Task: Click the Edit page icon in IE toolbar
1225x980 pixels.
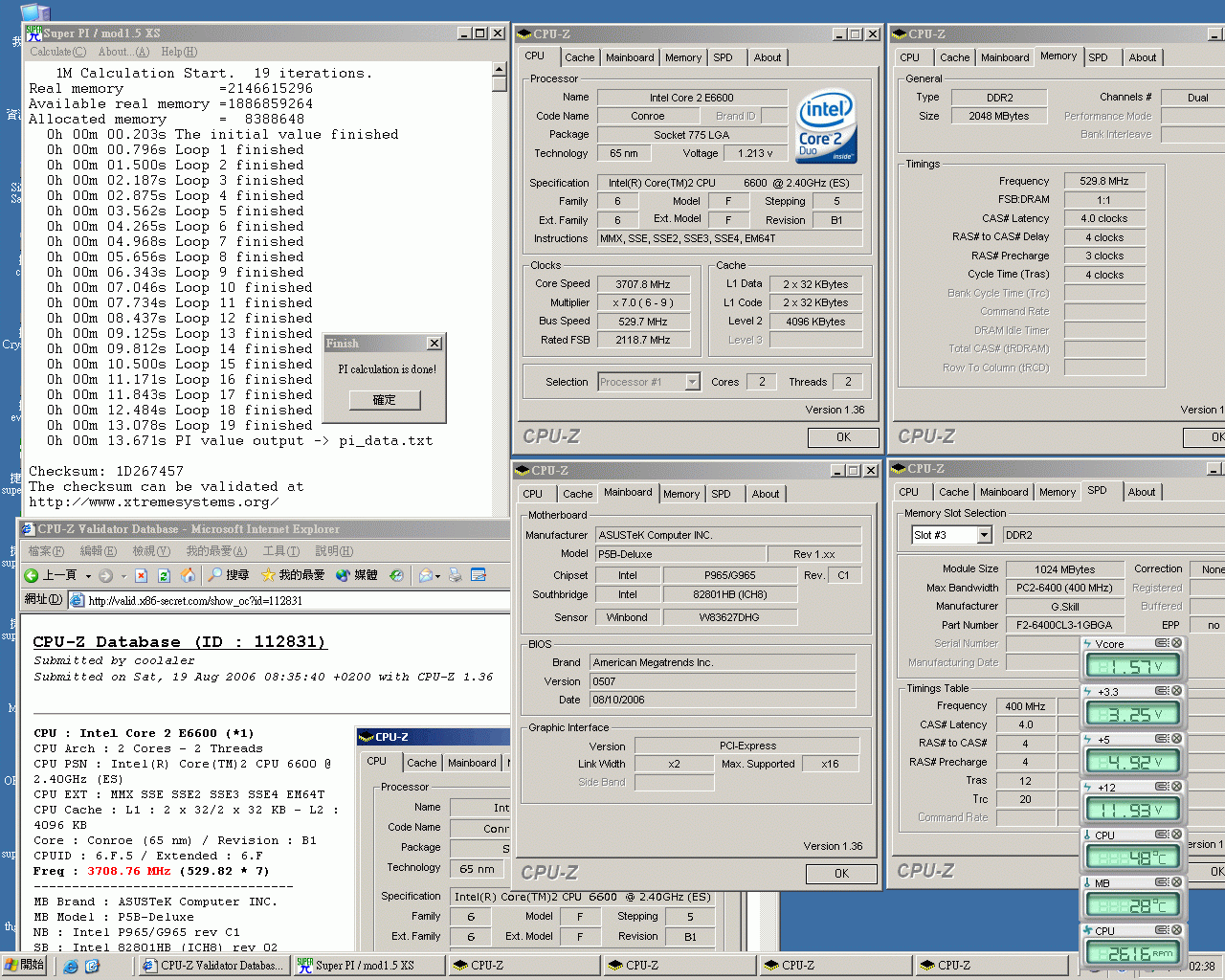Action: (x=479, y=575)
